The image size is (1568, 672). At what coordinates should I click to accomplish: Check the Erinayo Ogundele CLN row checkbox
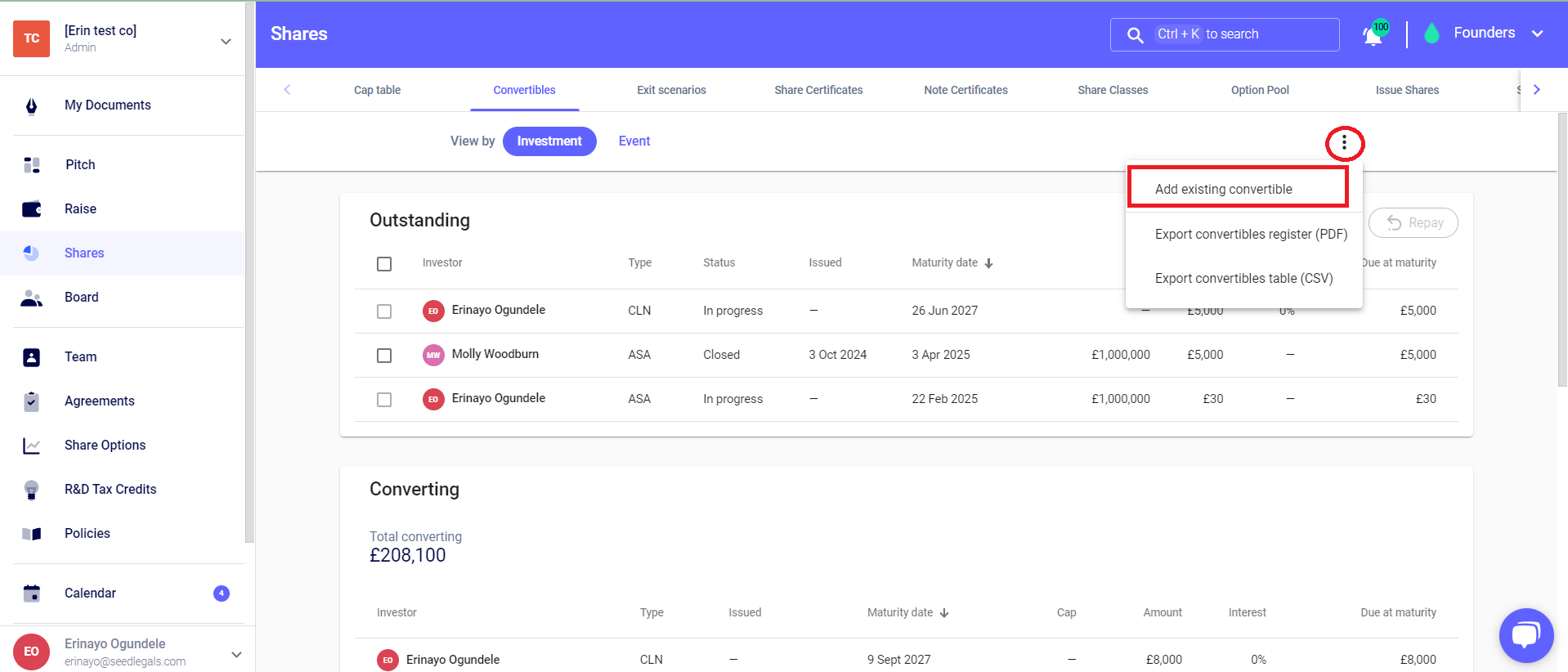(384, 311)
